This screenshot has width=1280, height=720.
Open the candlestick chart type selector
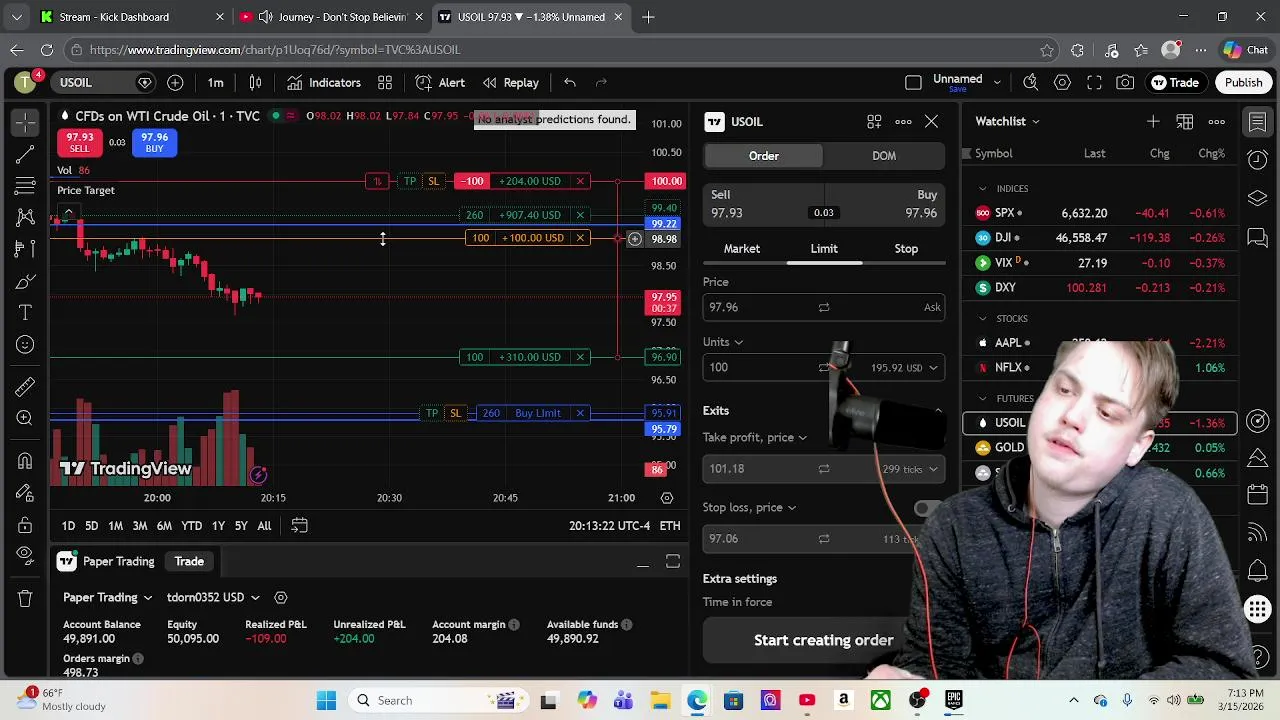pos(255,83)
